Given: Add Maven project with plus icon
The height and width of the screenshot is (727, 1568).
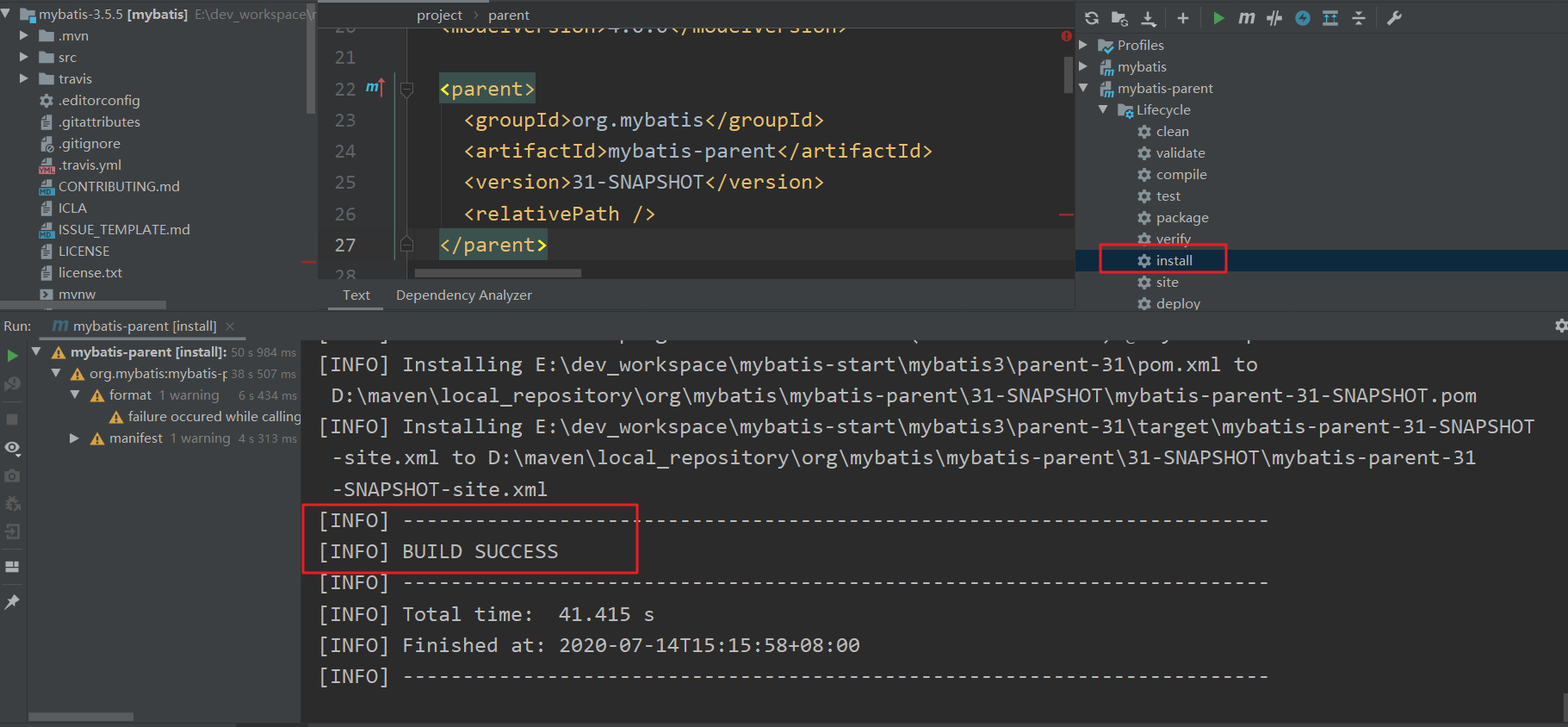Looking at the screenshot, I should tap(1183, 18).
